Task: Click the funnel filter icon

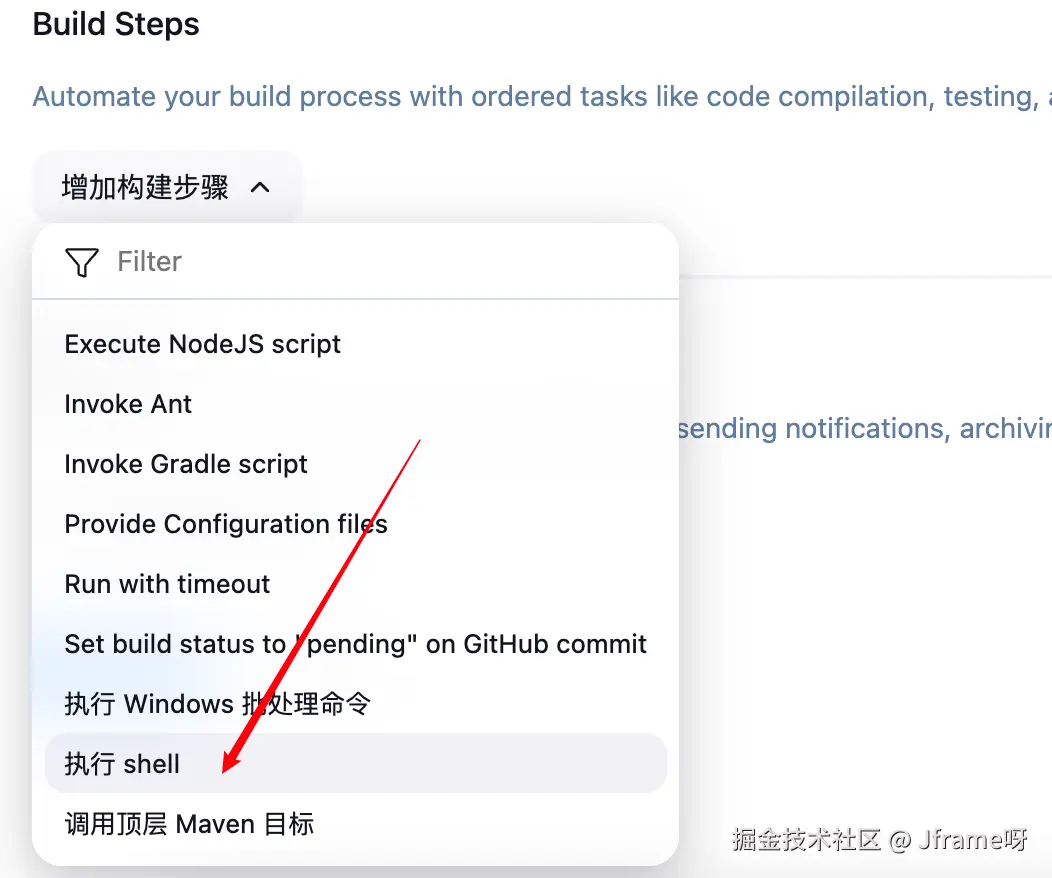Action: click(x=81, y=262)
